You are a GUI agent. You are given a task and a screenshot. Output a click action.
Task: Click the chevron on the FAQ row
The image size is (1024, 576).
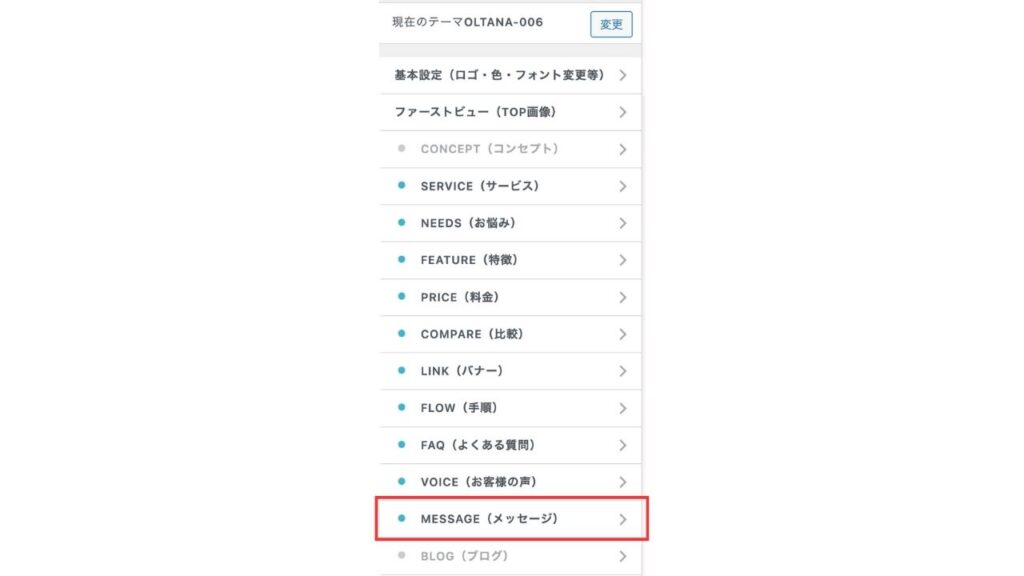click(622, 445)
